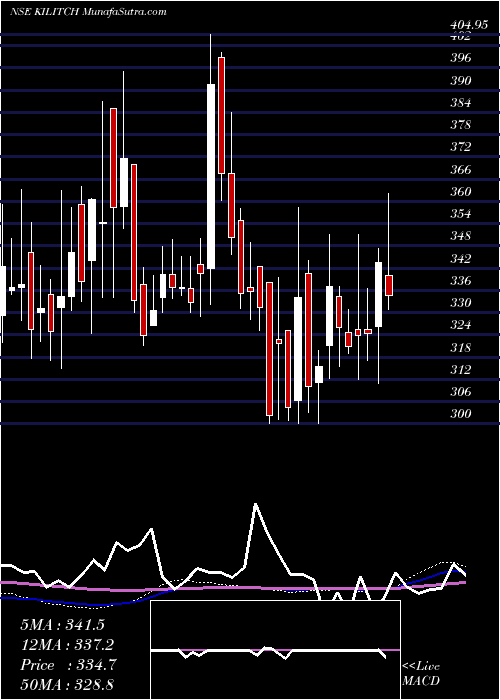Viewport: 500px width, 700px height.
Task: Select the Price : 334.7 reading
Action: pyautogui.click(x=68, y=665)
